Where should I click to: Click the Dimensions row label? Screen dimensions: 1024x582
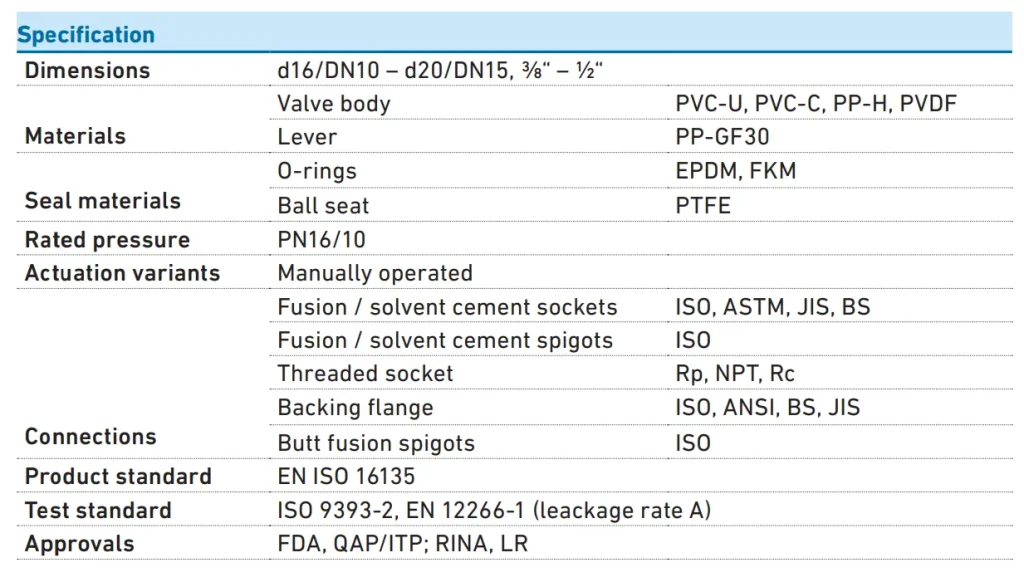(x=87, y=70)
